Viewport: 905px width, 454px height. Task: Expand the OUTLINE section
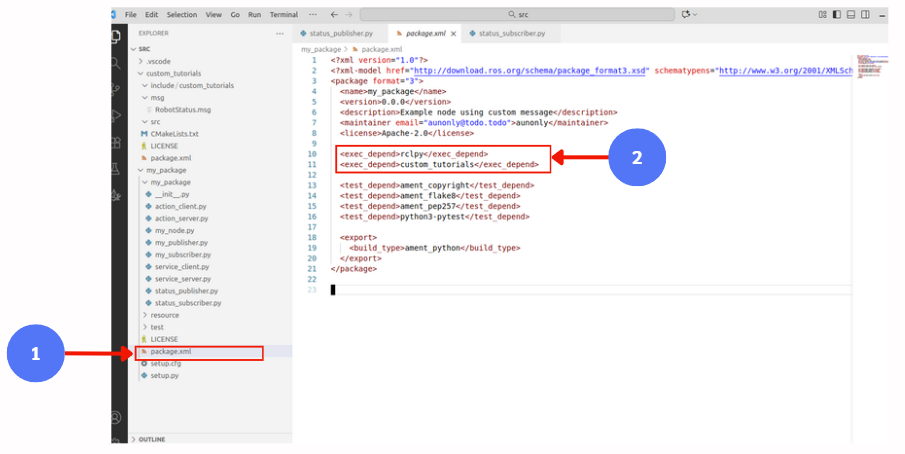[x=152, y=439]
